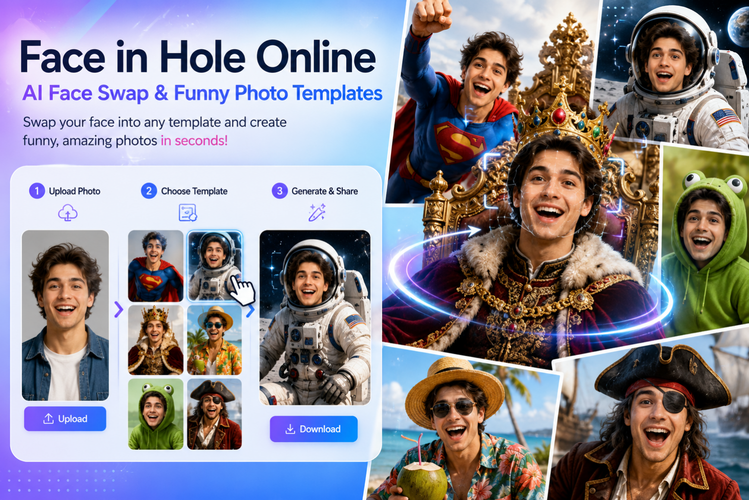Click "AI Face Swap & Funny Photo Templates" subtitle

202,94
